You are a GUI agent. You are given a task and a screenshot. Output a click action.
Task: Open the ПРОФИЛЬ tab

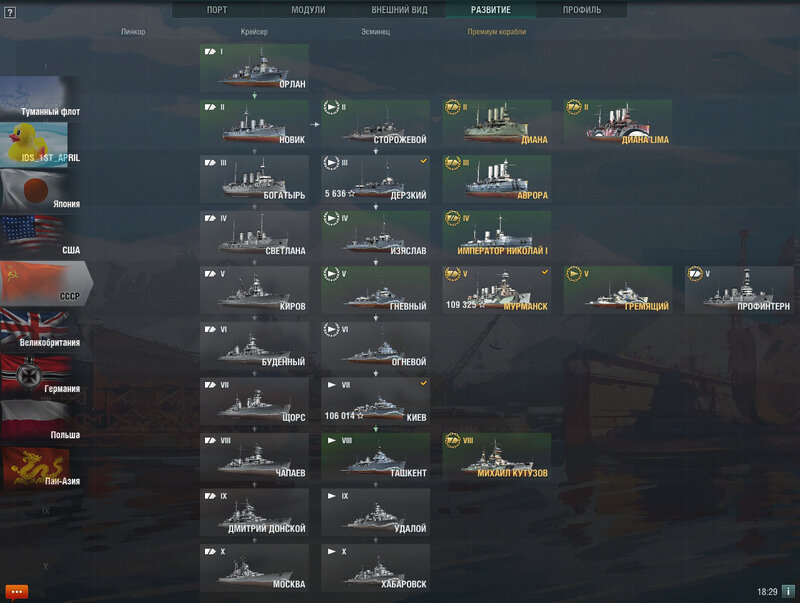click(x=582, y=10)
